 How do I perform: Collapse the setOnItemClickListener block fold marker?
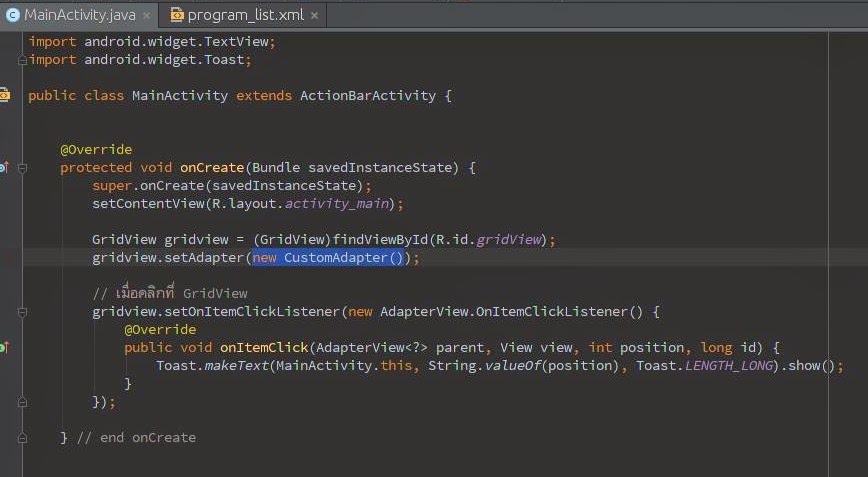[22, 312]
